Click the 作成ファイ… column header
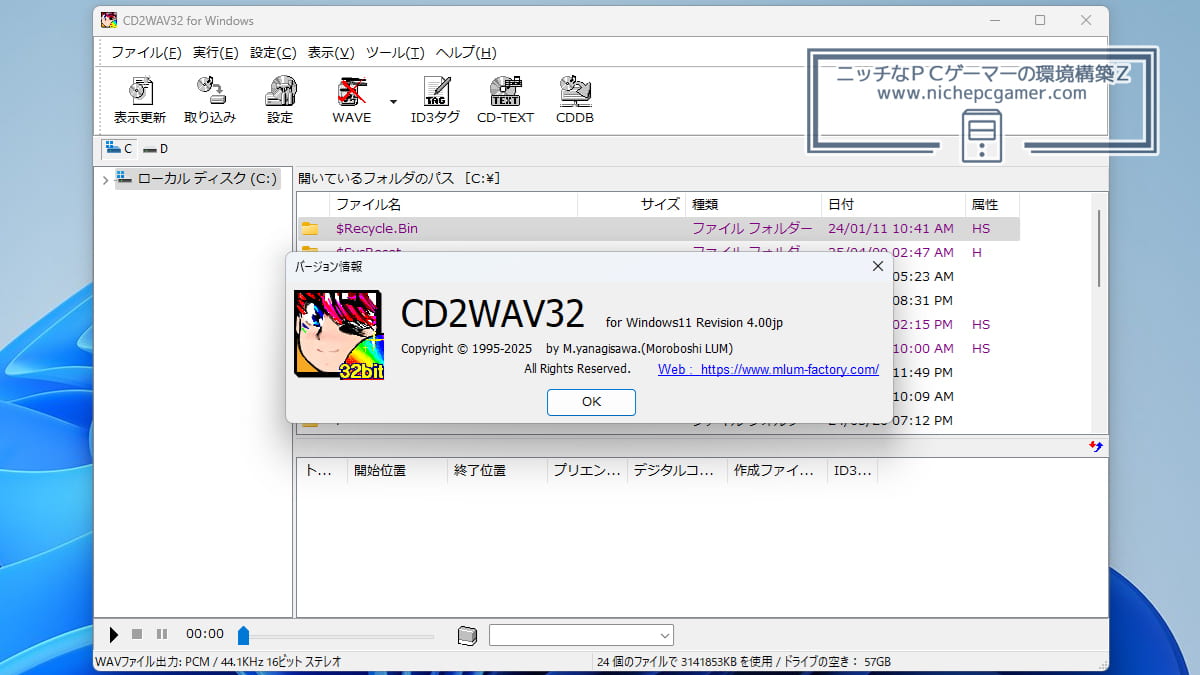 (777, 471)
